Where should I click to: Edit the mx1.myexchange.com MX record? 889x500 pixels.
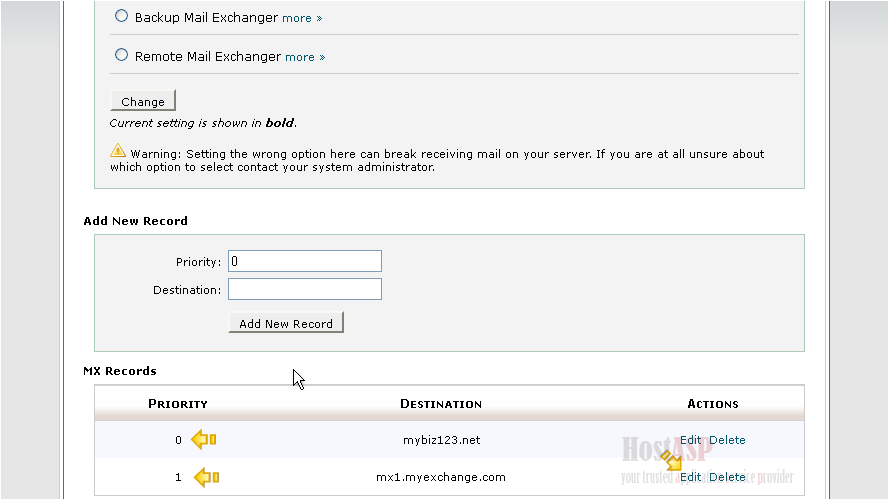691,477
